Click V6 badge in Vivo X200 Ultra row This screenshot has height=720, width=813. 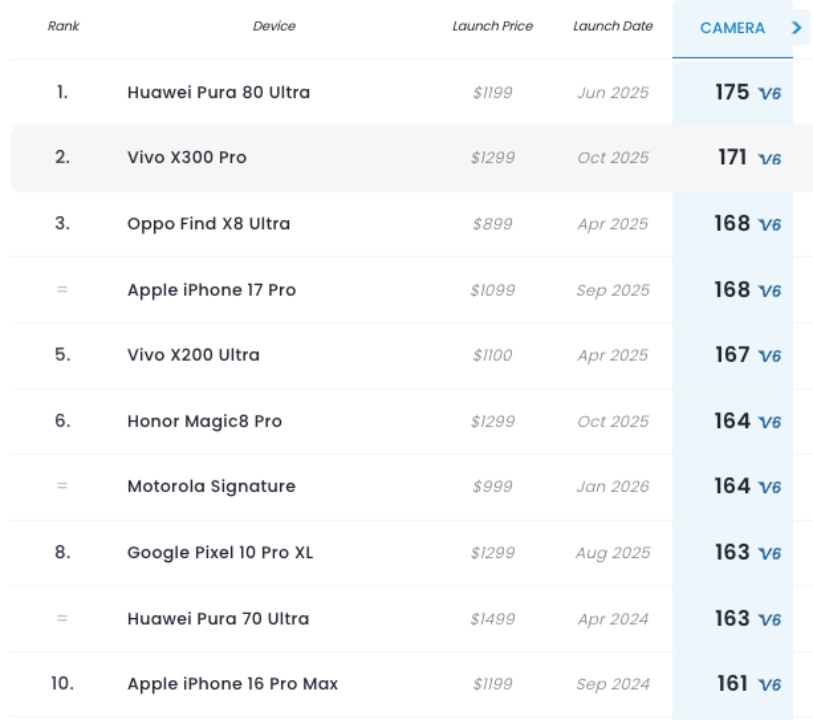pyautogui.click(x=770, y=356)
